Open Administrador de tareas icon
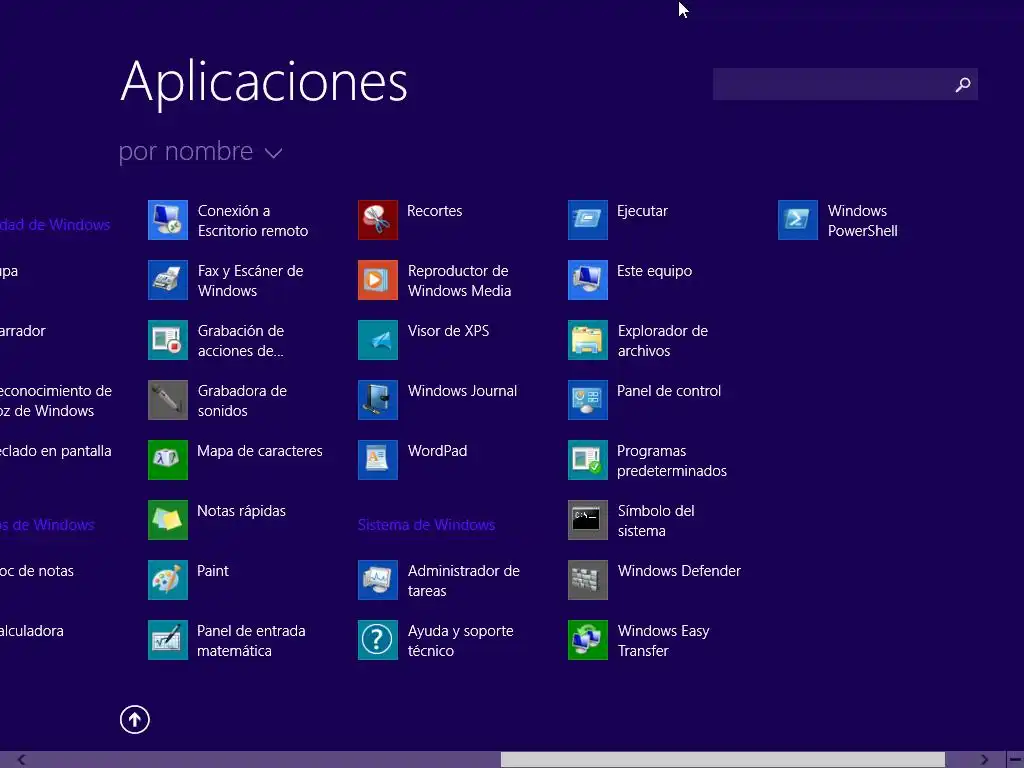 click(x=378, y=581)
